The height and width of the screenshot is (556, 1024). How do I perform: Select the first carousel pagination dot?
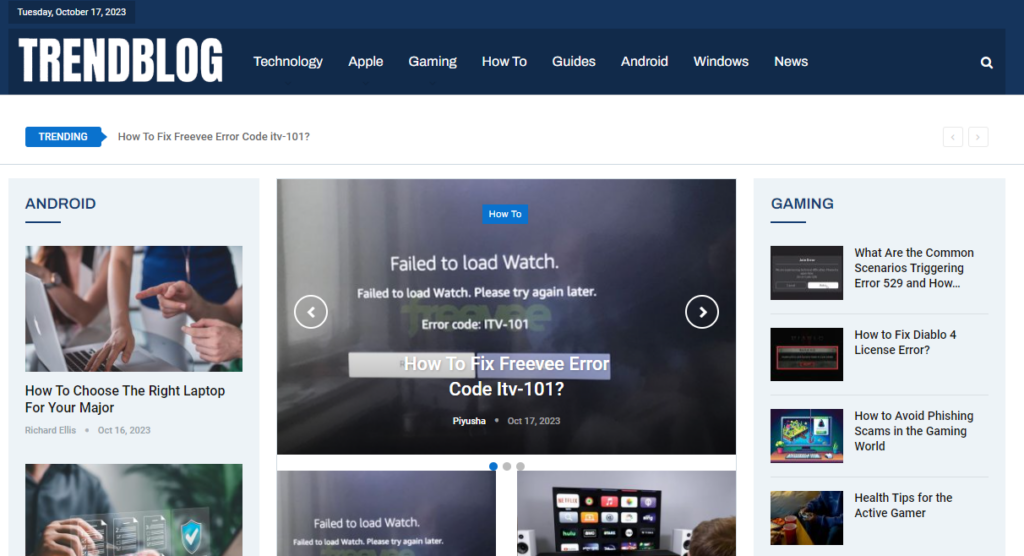click(x=494, y=466)
